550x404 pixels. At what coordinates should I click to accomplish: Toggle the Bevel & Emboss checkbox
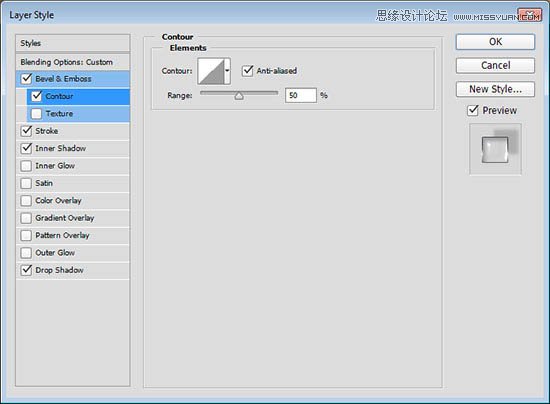tap(27, 79)
